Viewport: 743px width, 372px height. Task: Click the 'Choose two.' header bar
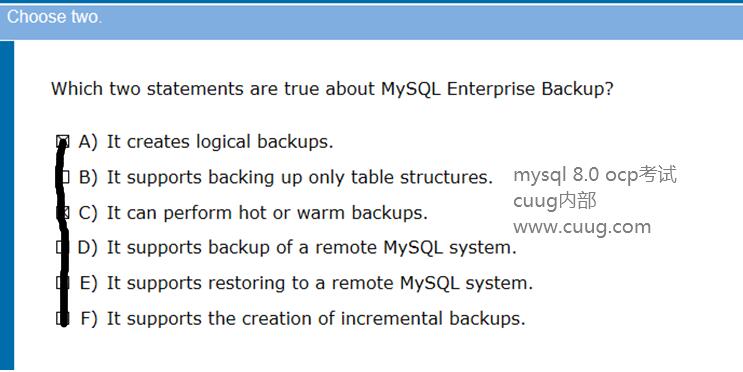372,21
